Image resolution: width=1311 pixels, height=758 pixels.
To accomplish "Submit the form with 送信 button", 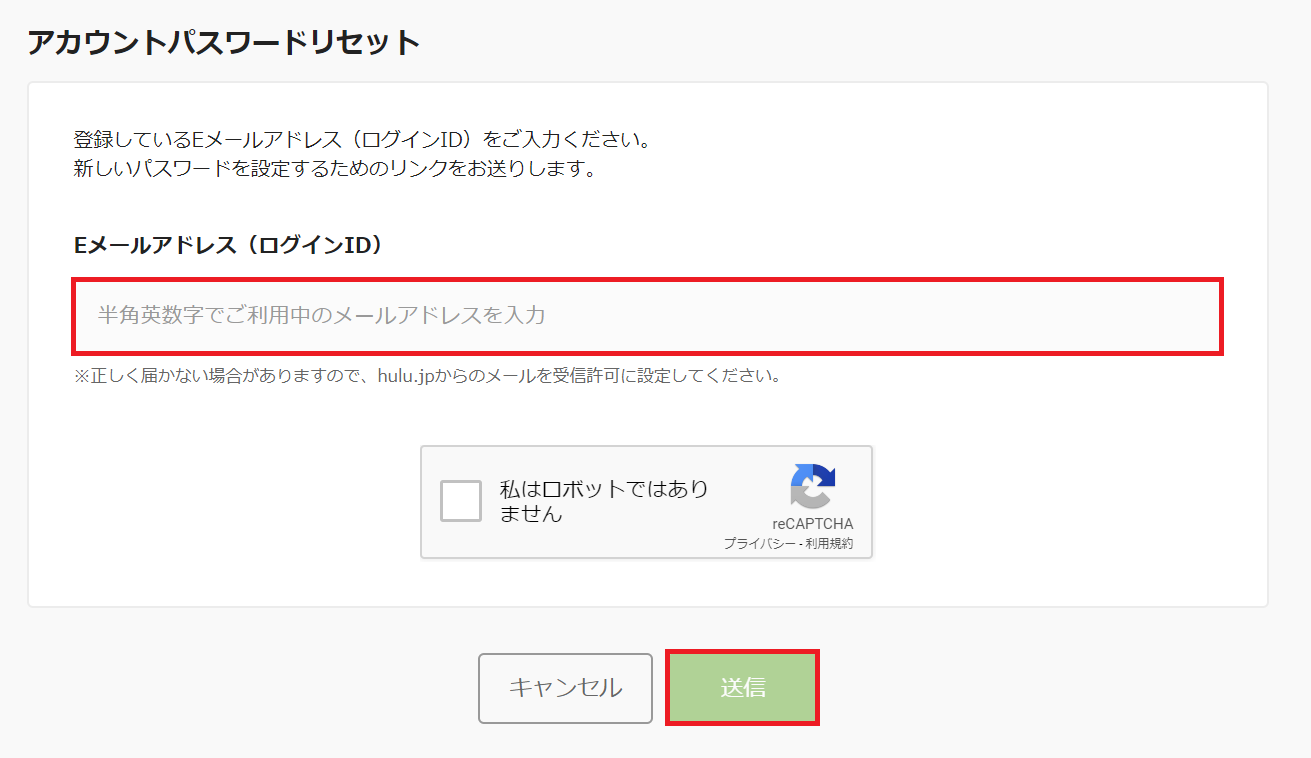I will pos(742,688).
